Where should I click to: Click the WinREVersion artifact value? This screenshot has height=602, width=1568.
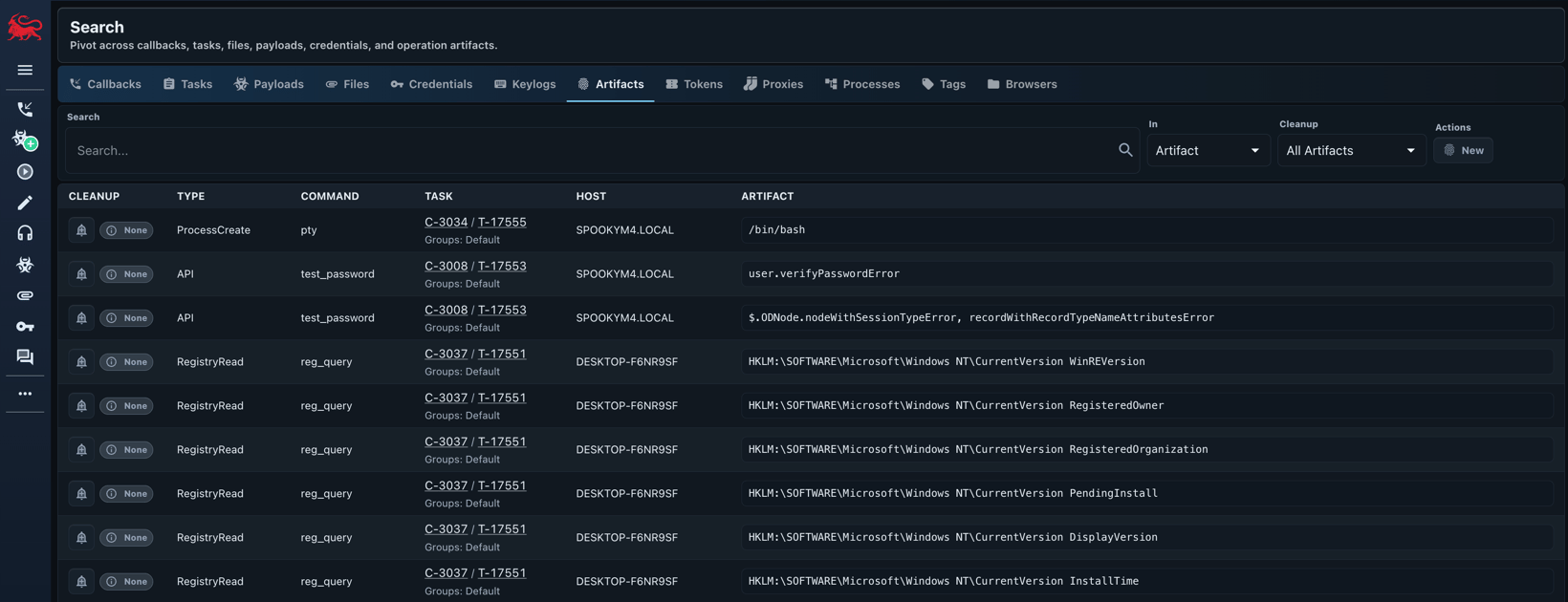(1147, 362)
